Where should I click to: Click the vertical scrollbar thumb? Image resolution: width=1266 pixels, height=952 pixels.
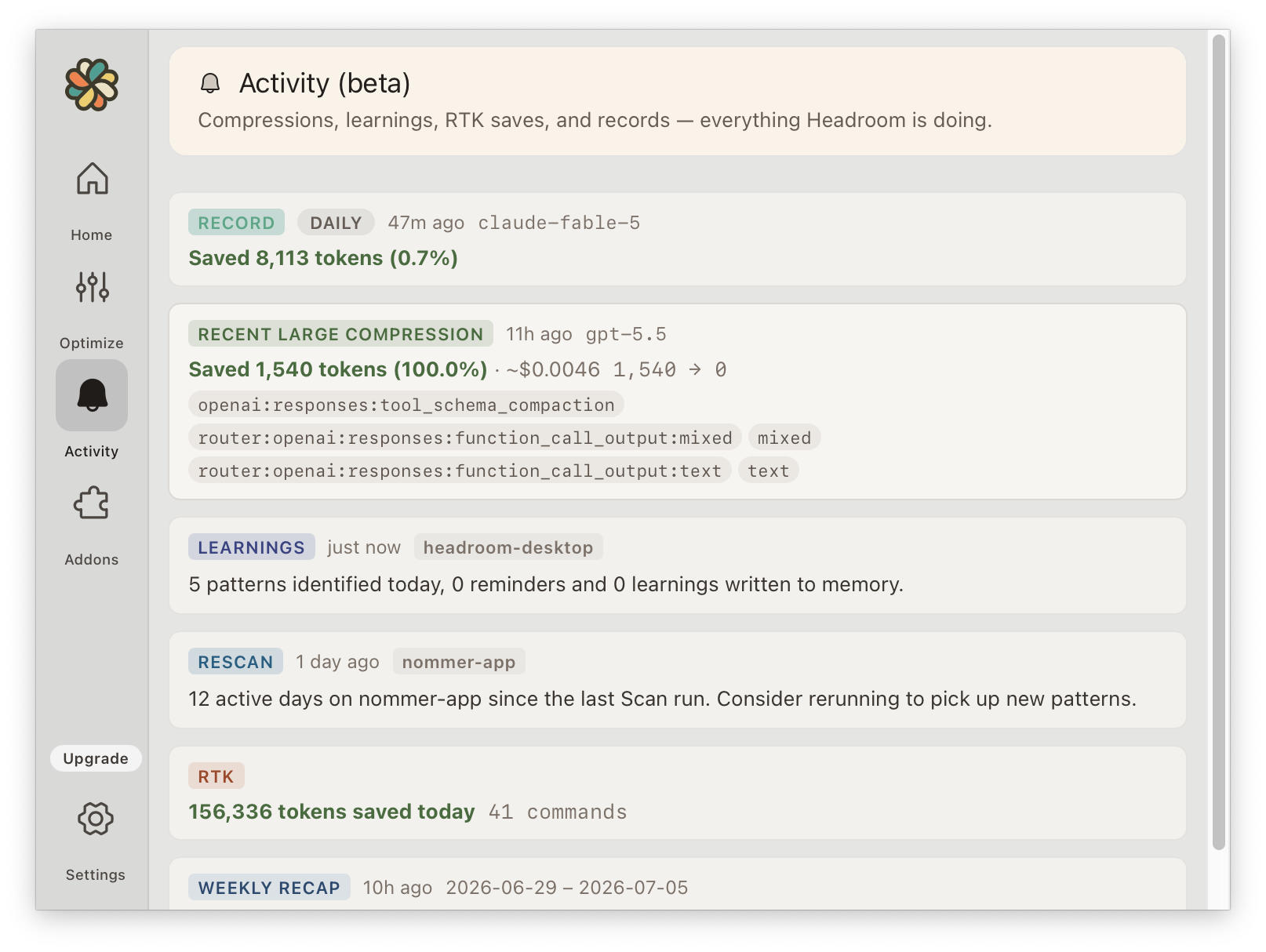1218,441
